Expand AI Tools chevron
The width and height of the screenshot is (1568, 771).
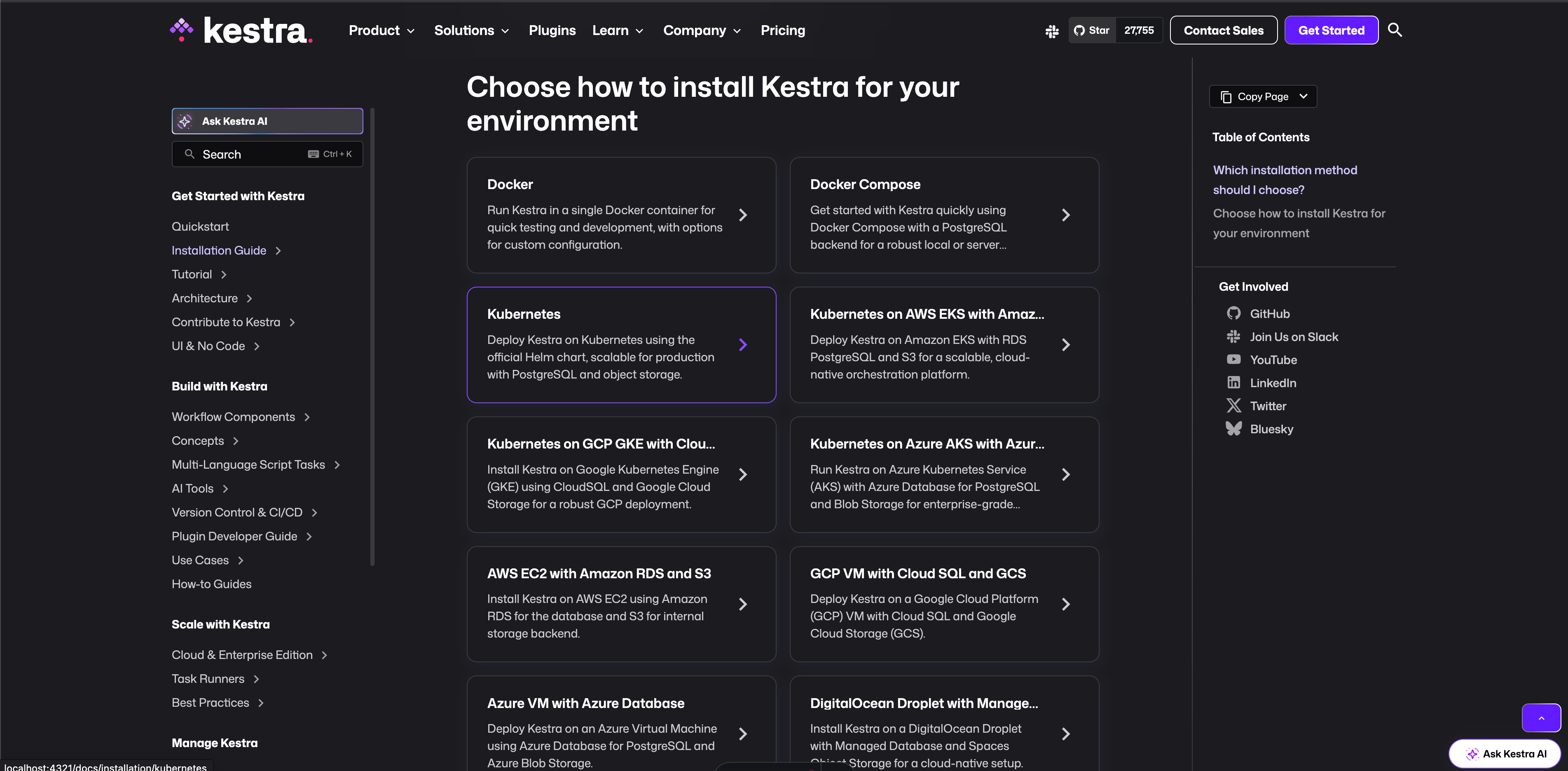225,488
